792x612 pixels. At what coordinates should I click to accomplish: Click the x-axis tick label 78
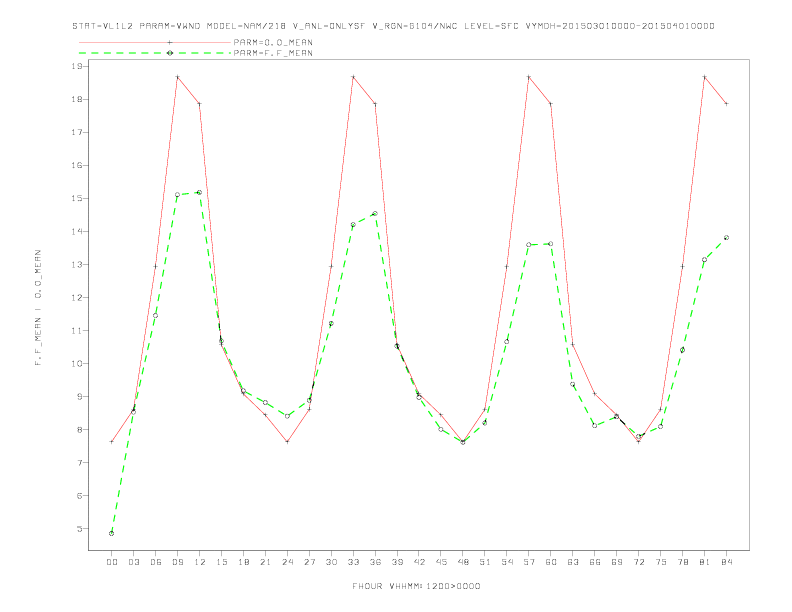coord(682,562)
